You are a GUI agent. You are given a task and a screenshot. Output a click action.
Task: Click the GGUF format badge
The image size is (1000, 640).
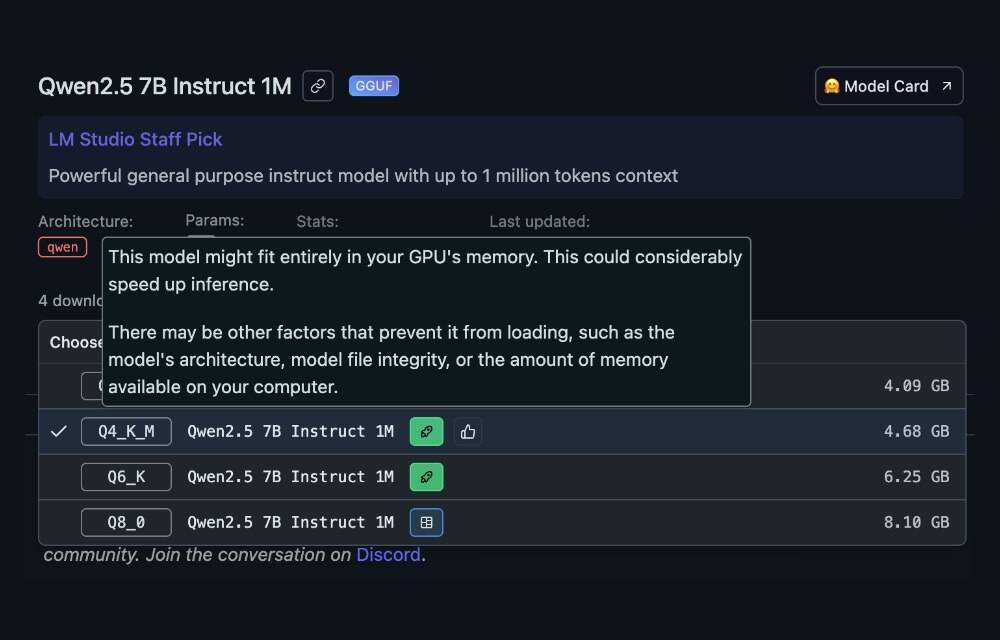click(x=374, y=86)
